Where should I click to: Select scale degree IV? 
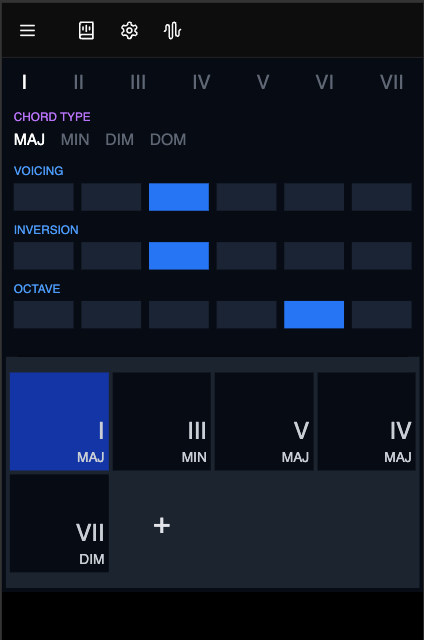[x=201, y=82]
